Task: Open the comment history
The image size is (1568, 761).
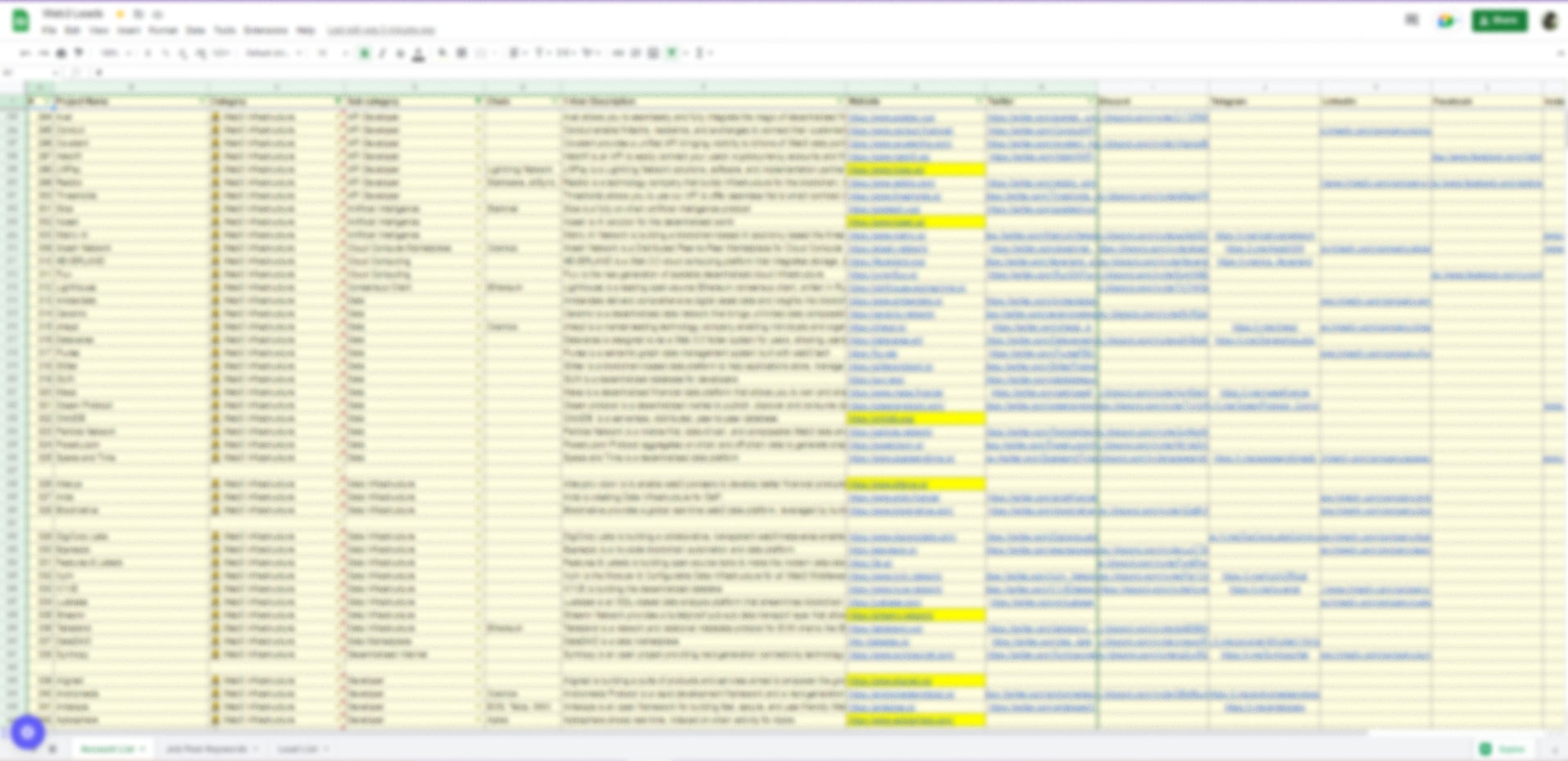Action: (x=1411, y=20)
